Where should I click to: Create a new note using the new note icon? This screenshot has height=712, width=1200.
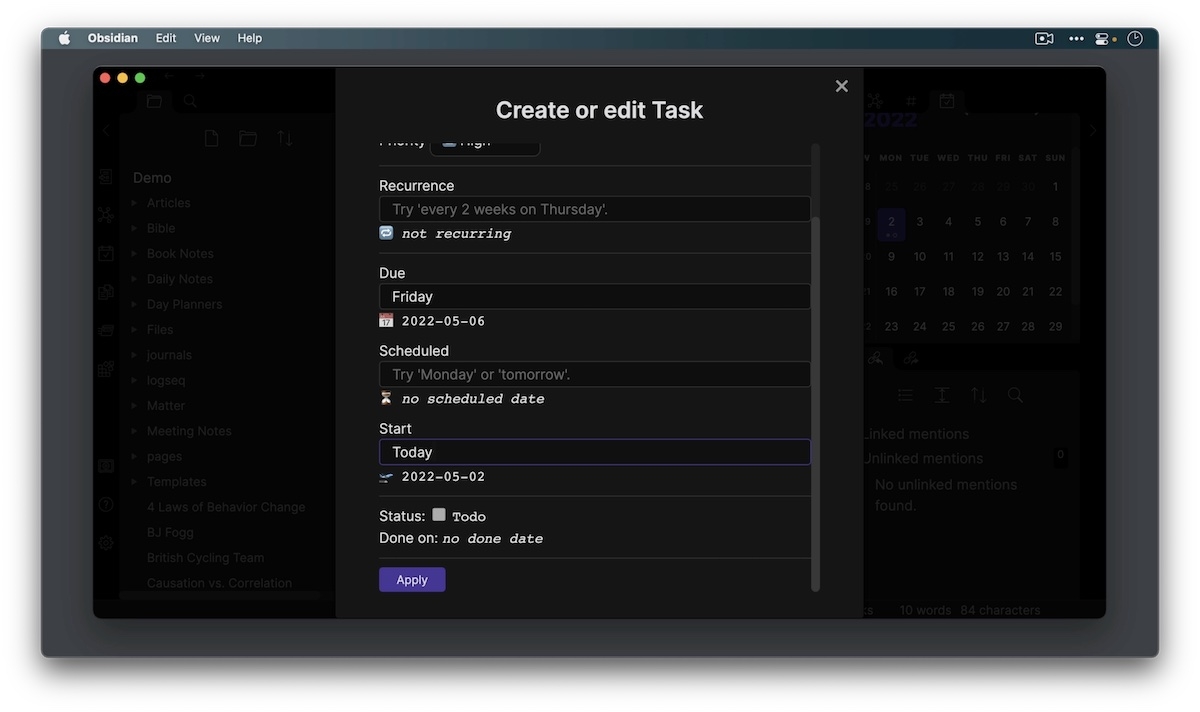click(x=211, y=137)
